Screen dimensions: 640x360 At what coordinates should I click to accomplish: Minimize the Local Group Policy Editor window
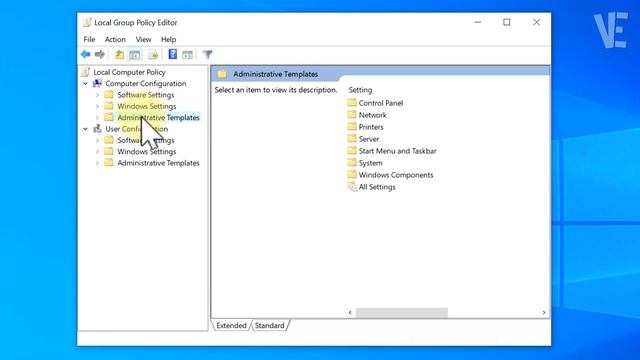pos(478,22)
